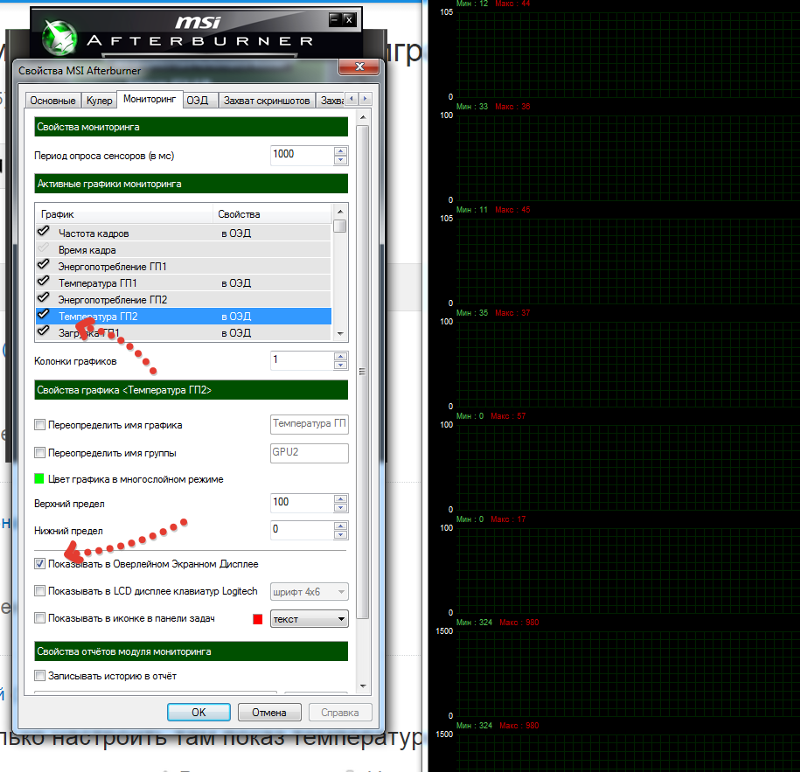Click the Отмена button
The height and width of the screenshot is (772, 800).
(x=269, y=712)
